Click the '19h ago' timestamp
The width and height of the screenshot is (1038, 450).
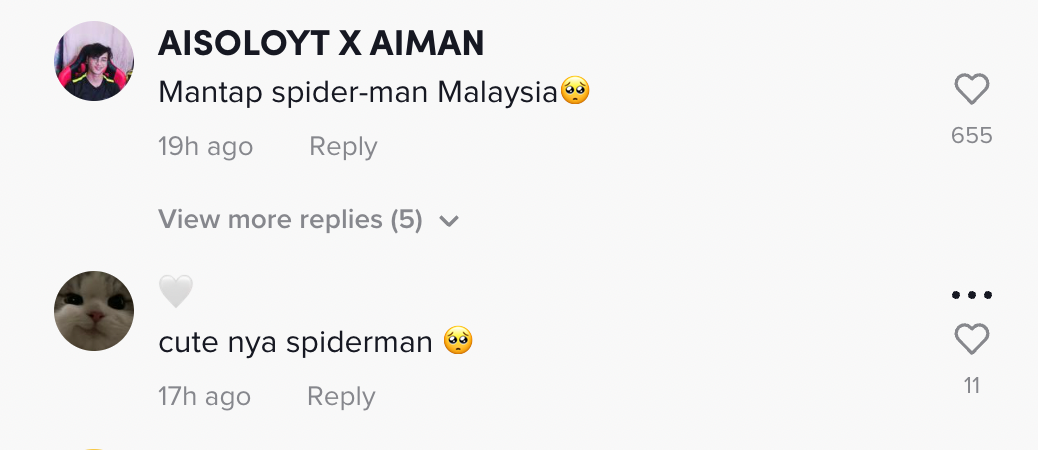[x=205, y=146]
